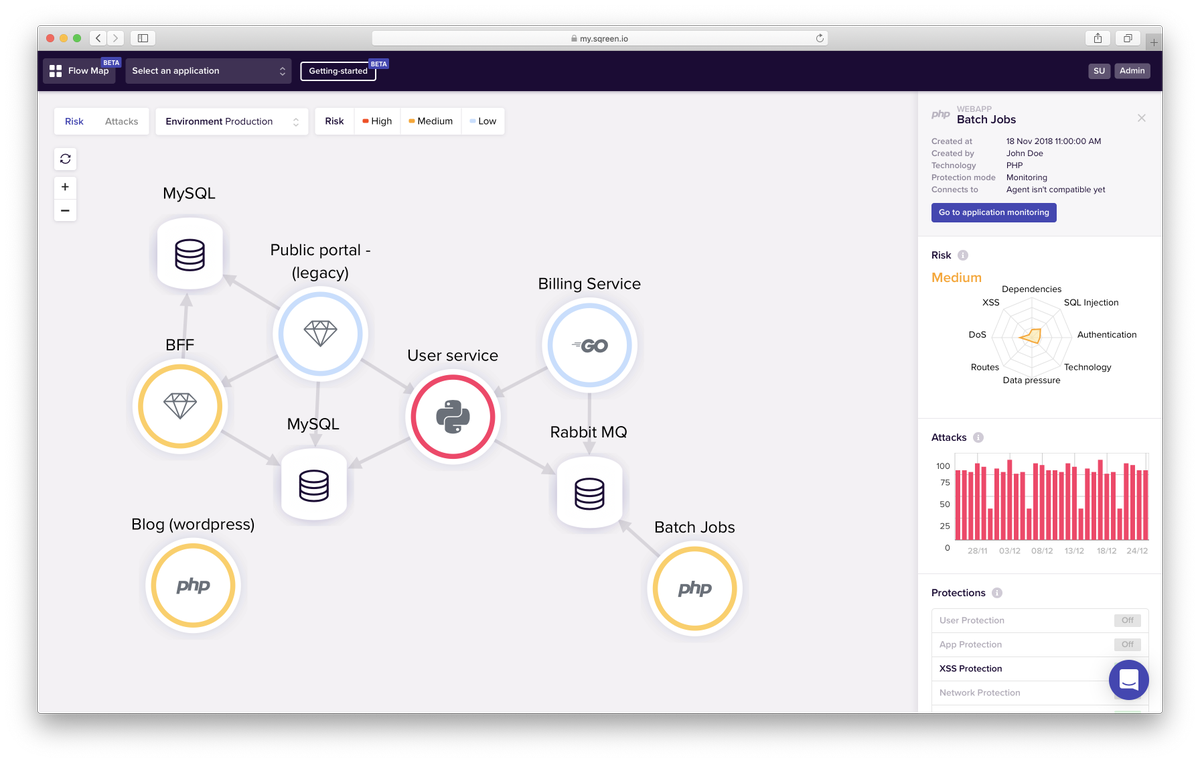This screenshot has width=1200, height=763.
Task: Open the Flow Map menu
Action: [x=80, y=71]
